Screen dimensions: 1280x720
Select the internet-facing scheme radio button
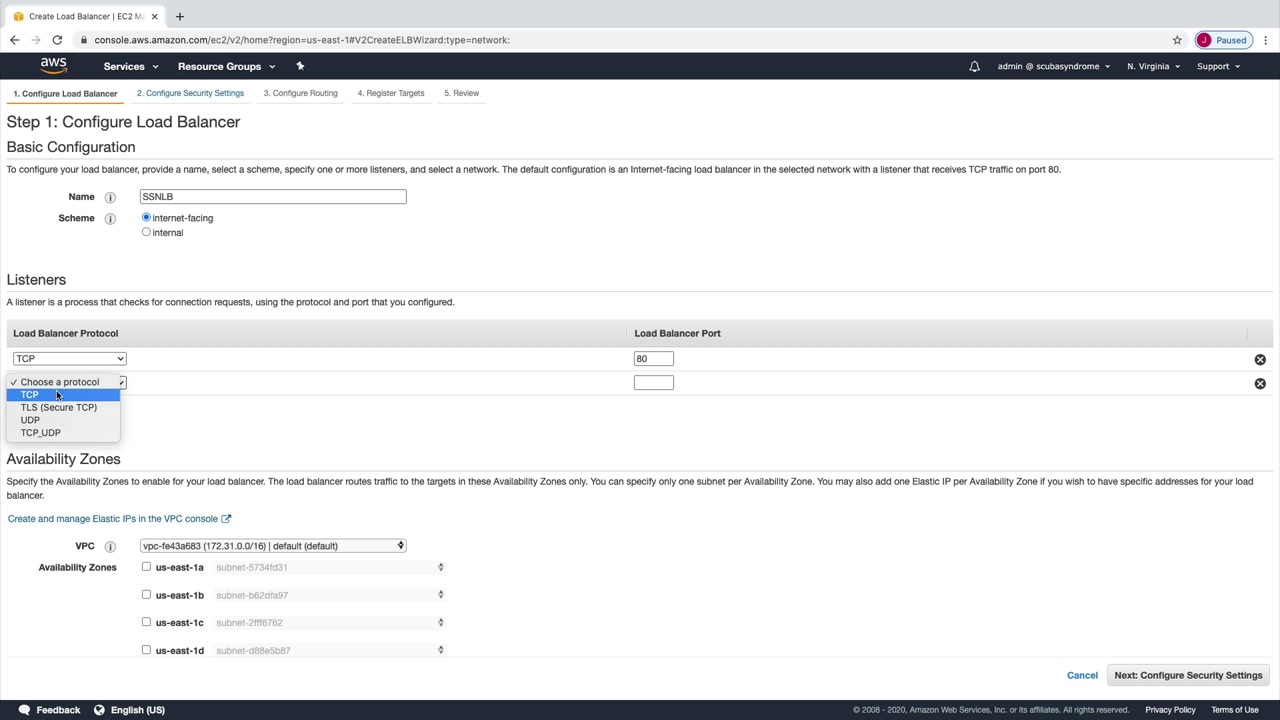coord(146,217)
